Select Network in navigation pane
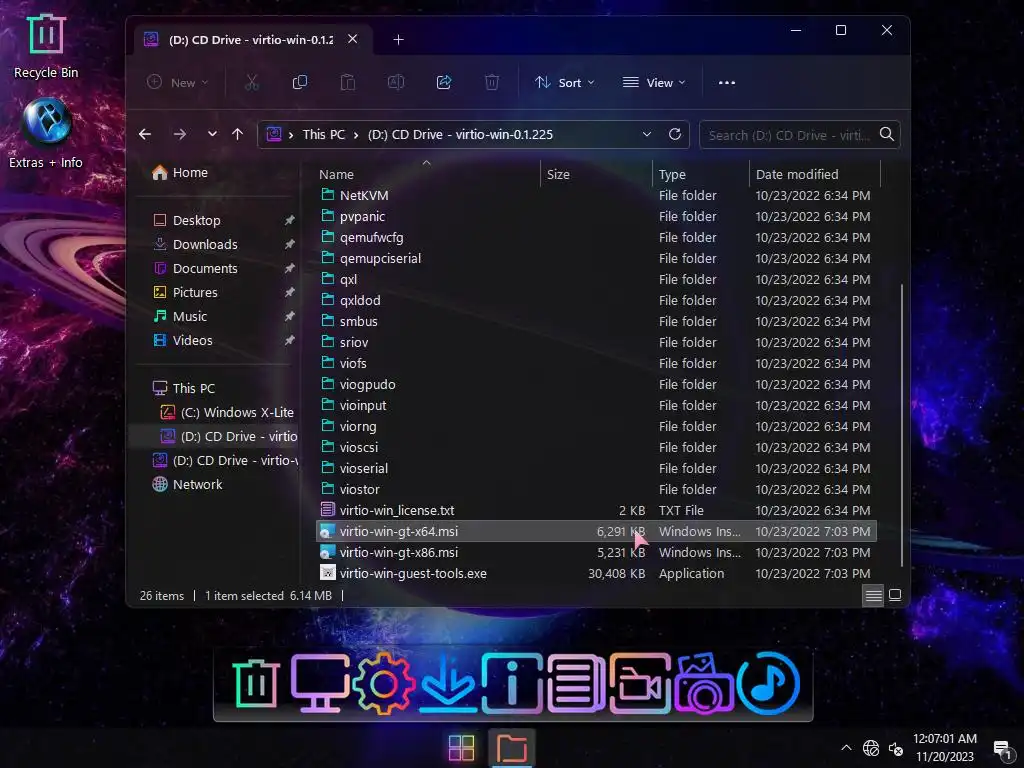 click(x=187, y=485)
